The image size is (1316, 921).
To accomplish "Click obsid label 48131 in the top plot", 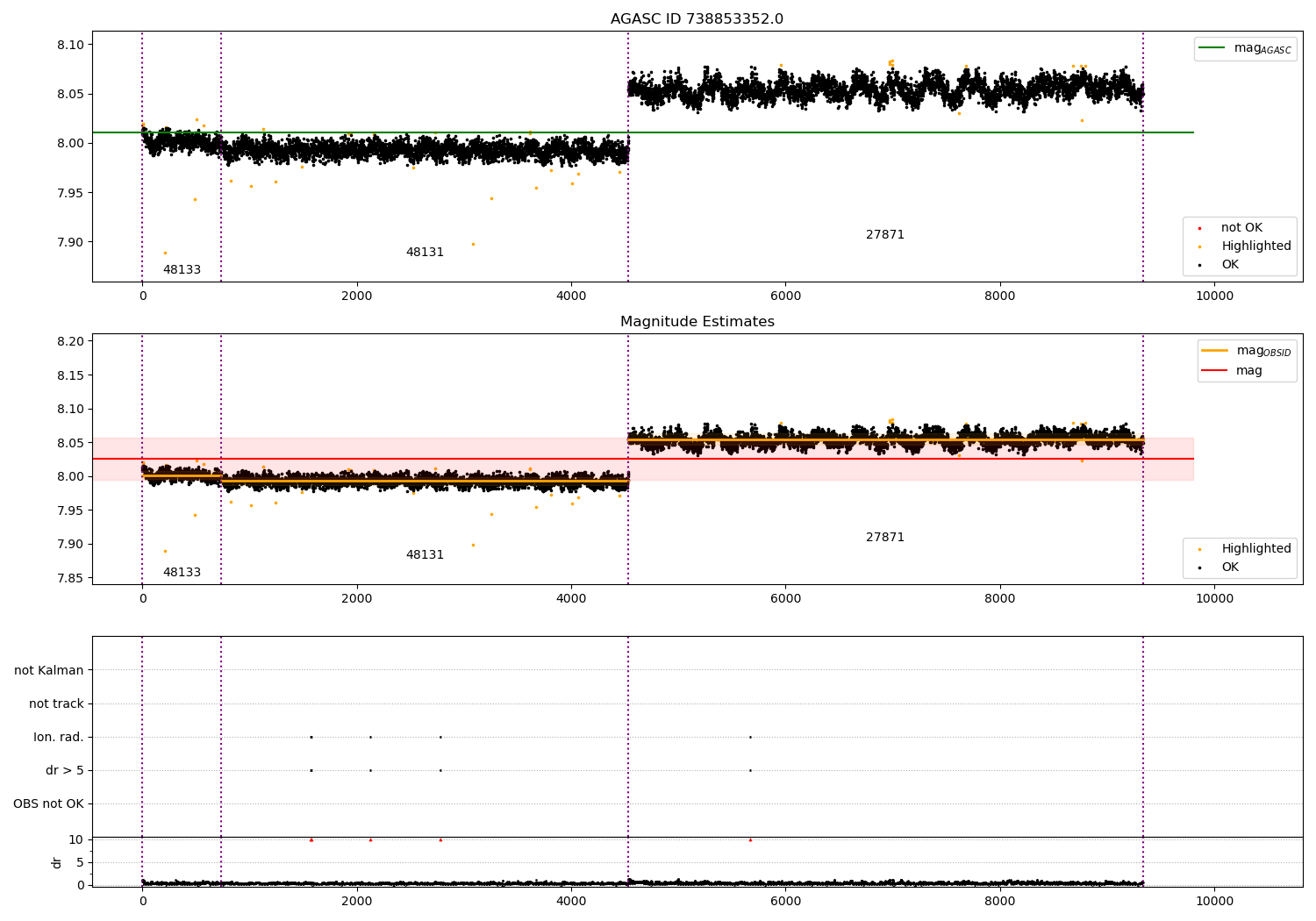I will pyautogui.click(x=425, y=253).
